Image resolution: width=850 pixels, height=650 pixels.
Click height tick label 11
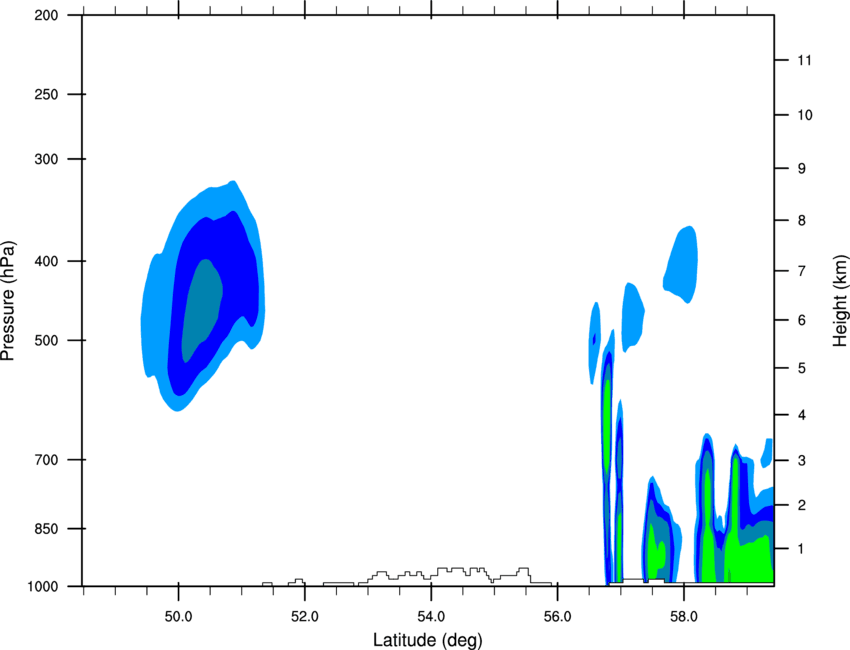(x=804, y=60)
